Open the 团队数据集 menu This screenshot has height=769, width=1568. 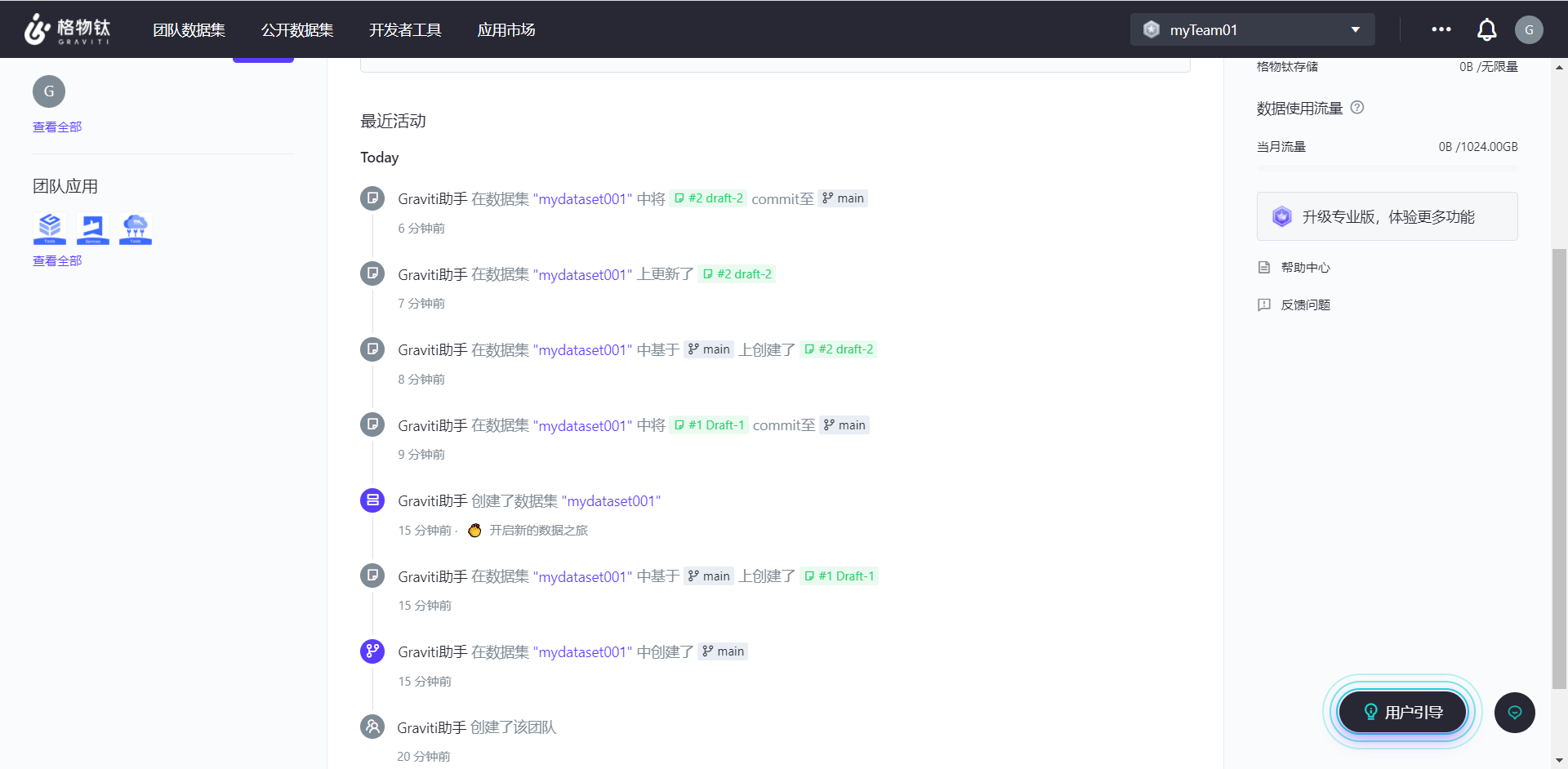tap(189, 30)
